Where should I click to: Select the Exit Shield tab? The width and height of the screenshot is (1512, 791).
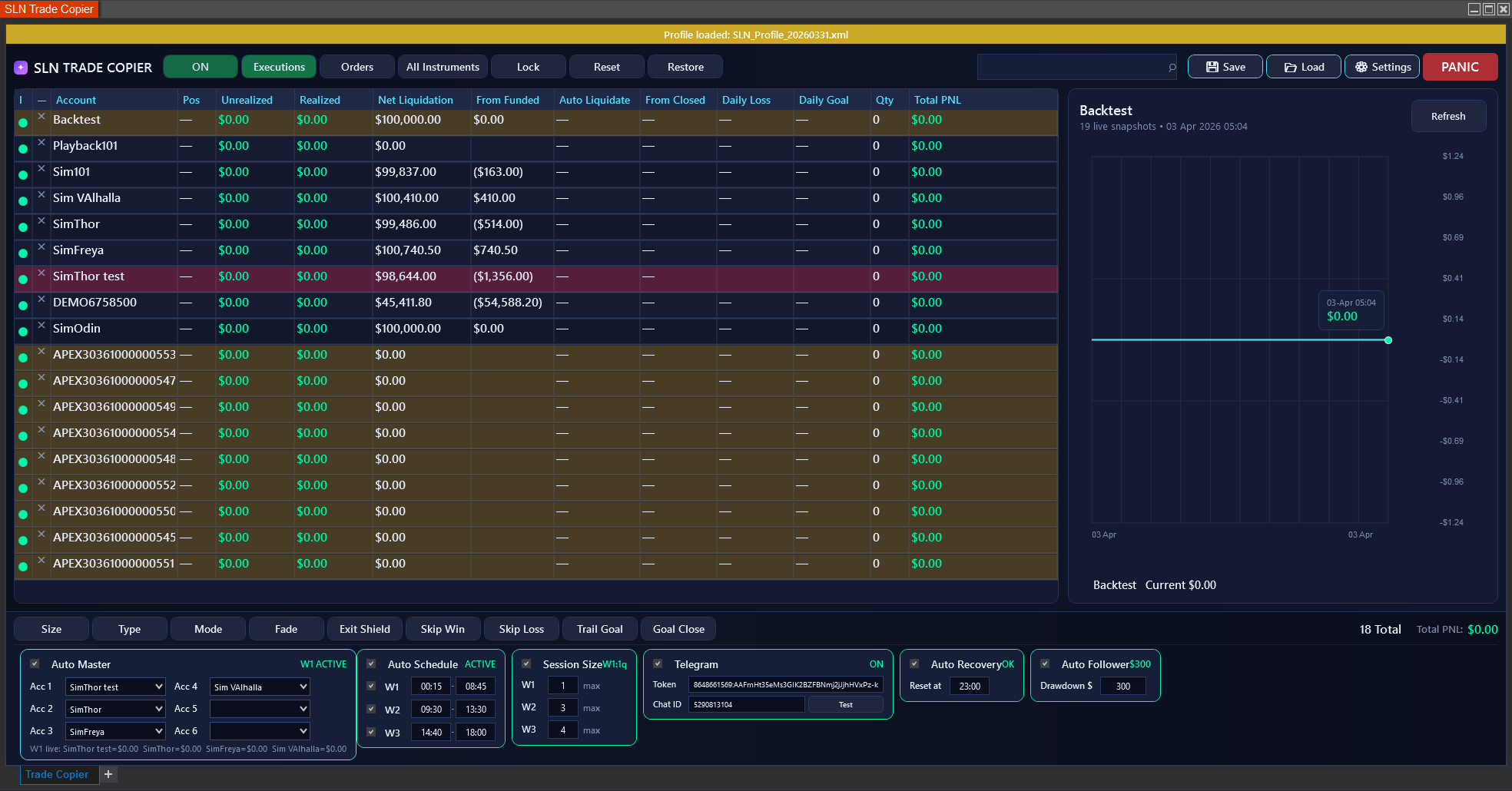(364, 629)
